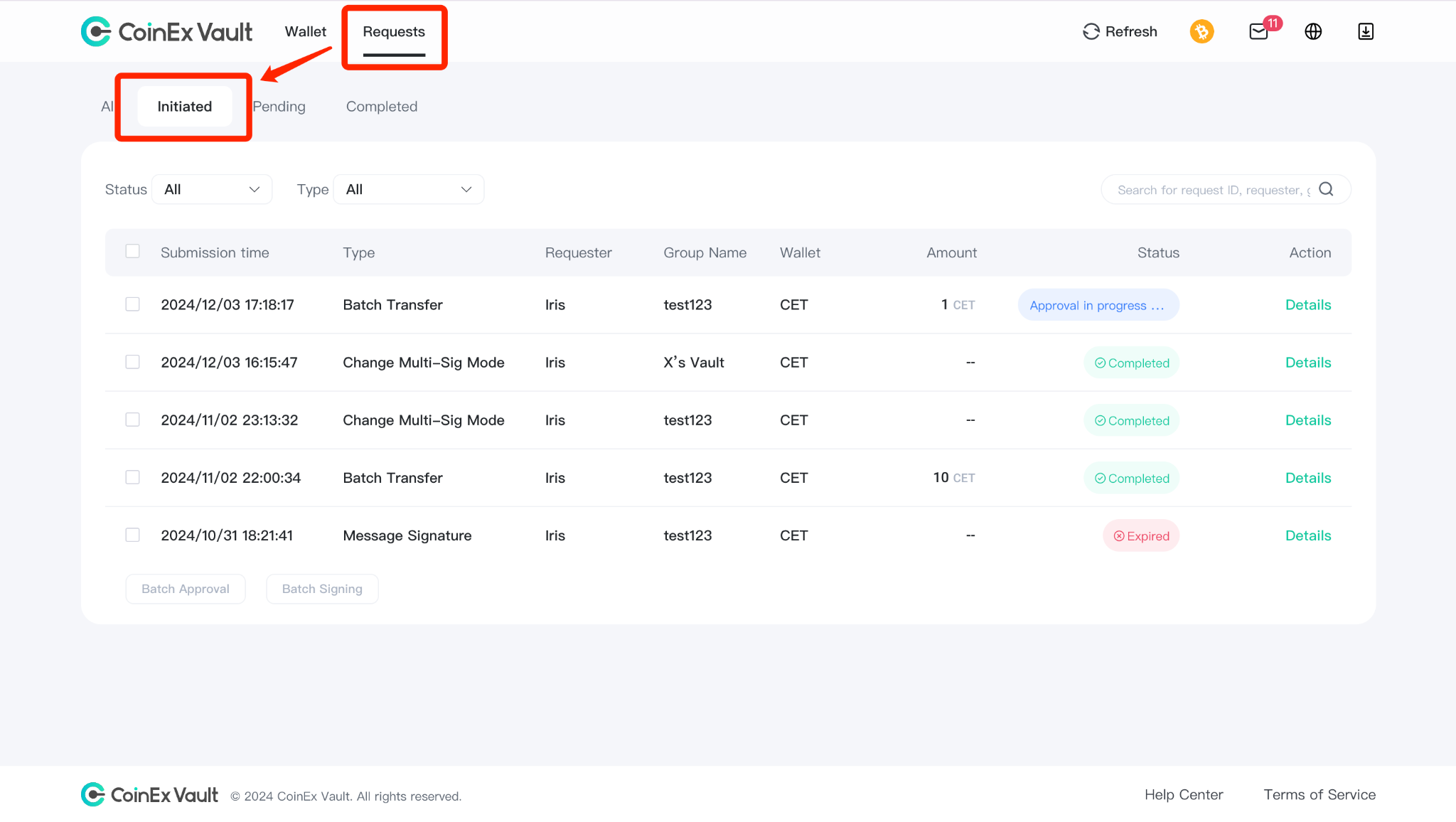The width and height of the screenshot is (1456, 822).
Task: Click the CoinEx Vault logo in header
Action: (x=167, y=31)
